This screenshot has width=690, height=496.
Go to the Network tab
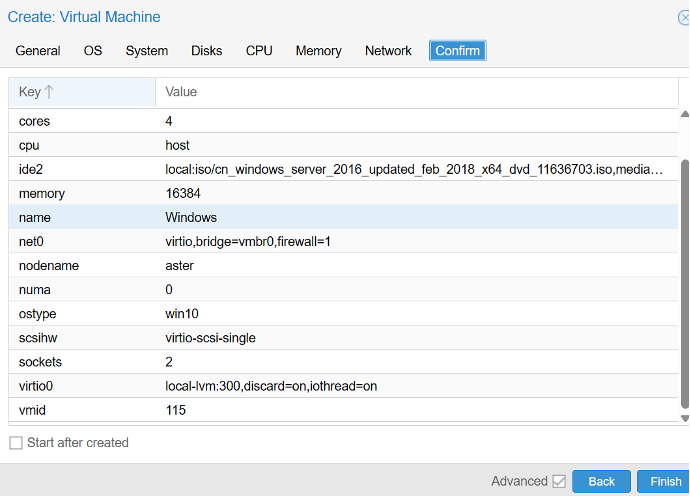point(388,51)
